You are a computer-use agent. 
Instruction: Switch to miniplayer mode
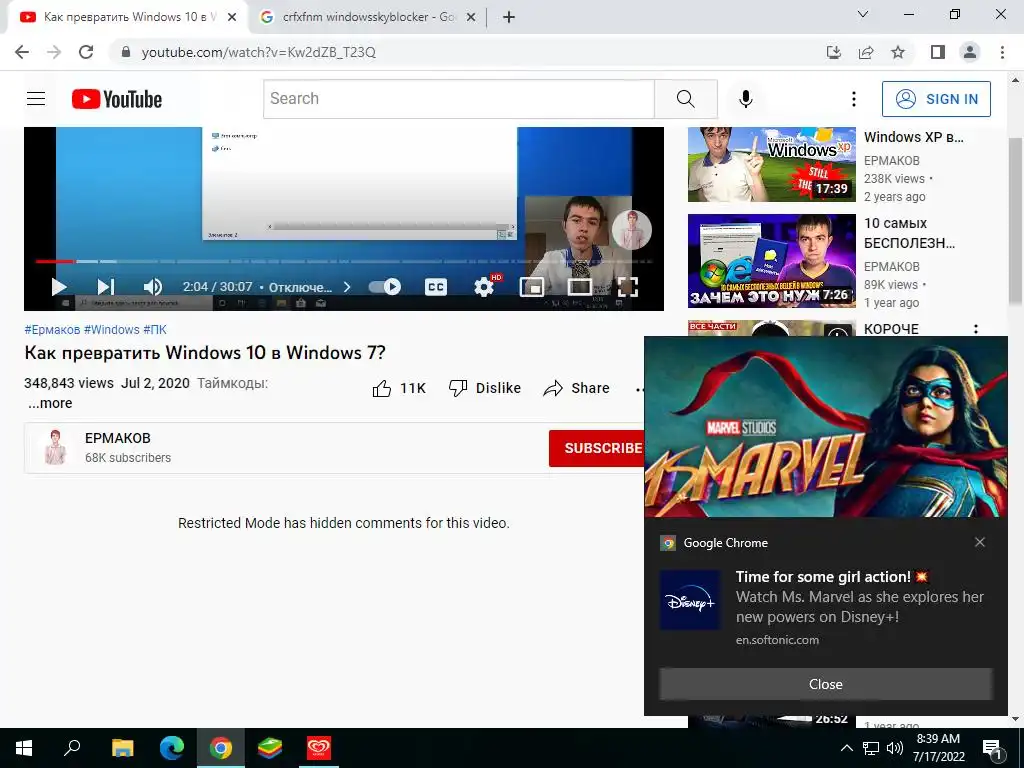532,287
